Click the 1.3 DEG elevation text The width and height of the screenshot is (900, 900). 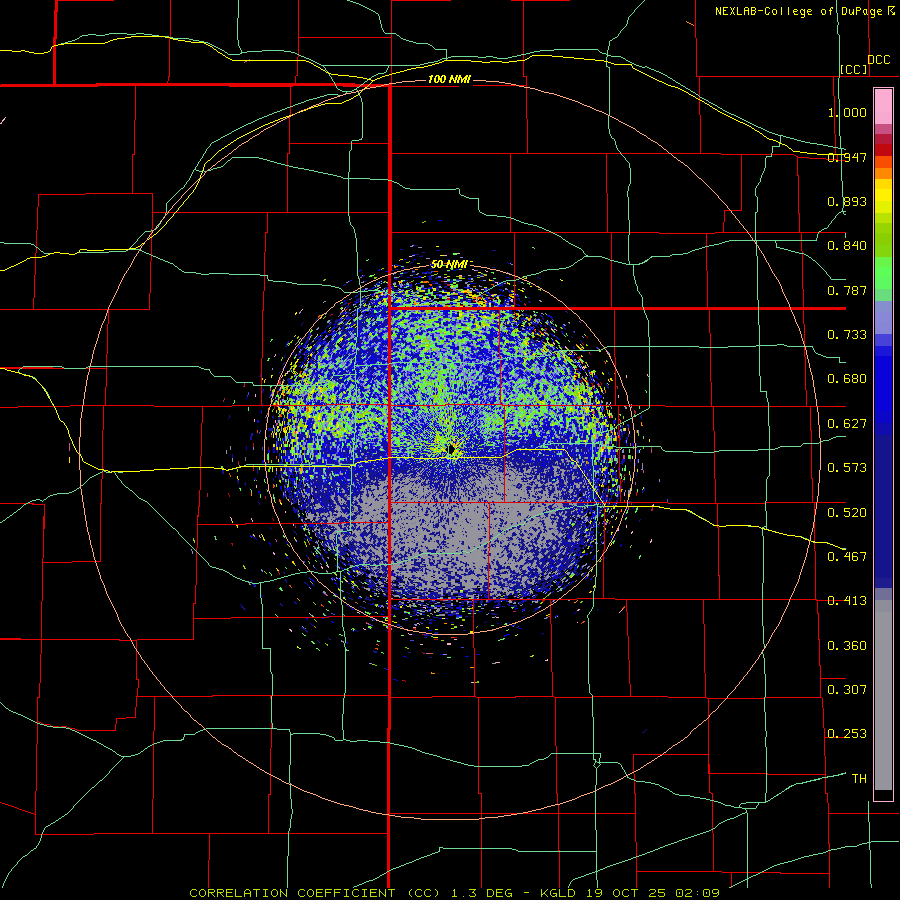pos(480,893)
